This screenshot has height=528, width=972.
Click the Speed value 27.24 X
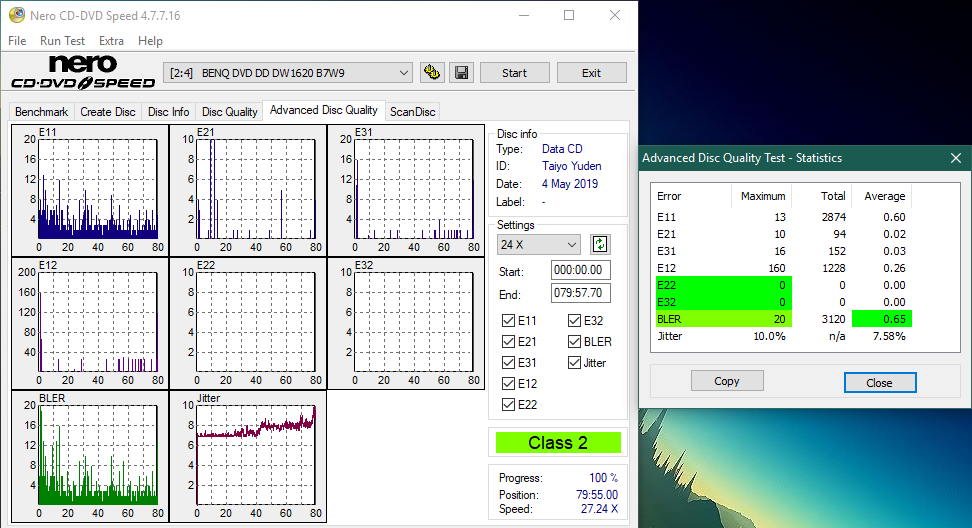599,509
